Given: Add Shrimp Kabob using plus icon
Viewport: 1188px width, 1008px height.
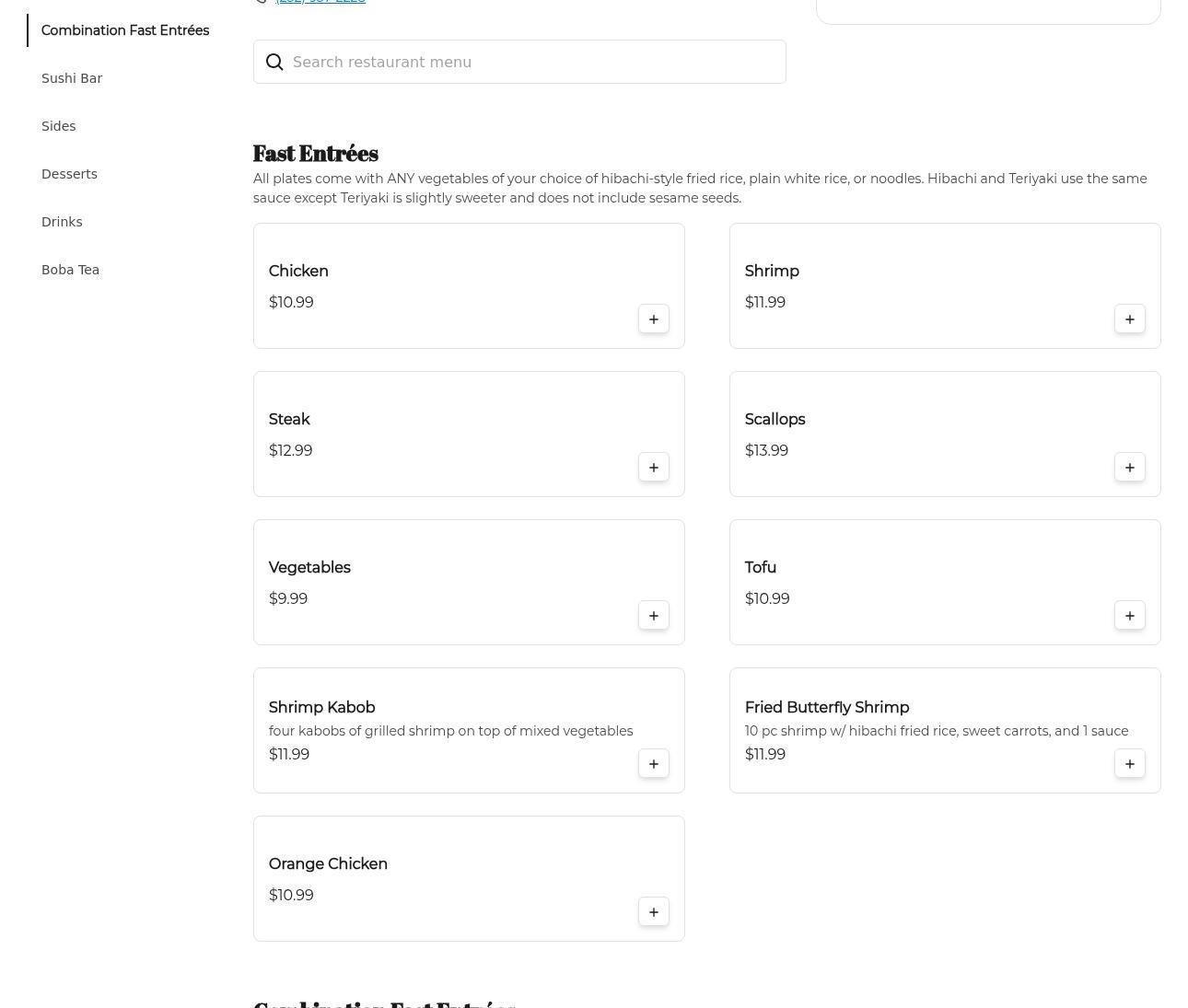Looking at the screenshot, I should 653,764.
